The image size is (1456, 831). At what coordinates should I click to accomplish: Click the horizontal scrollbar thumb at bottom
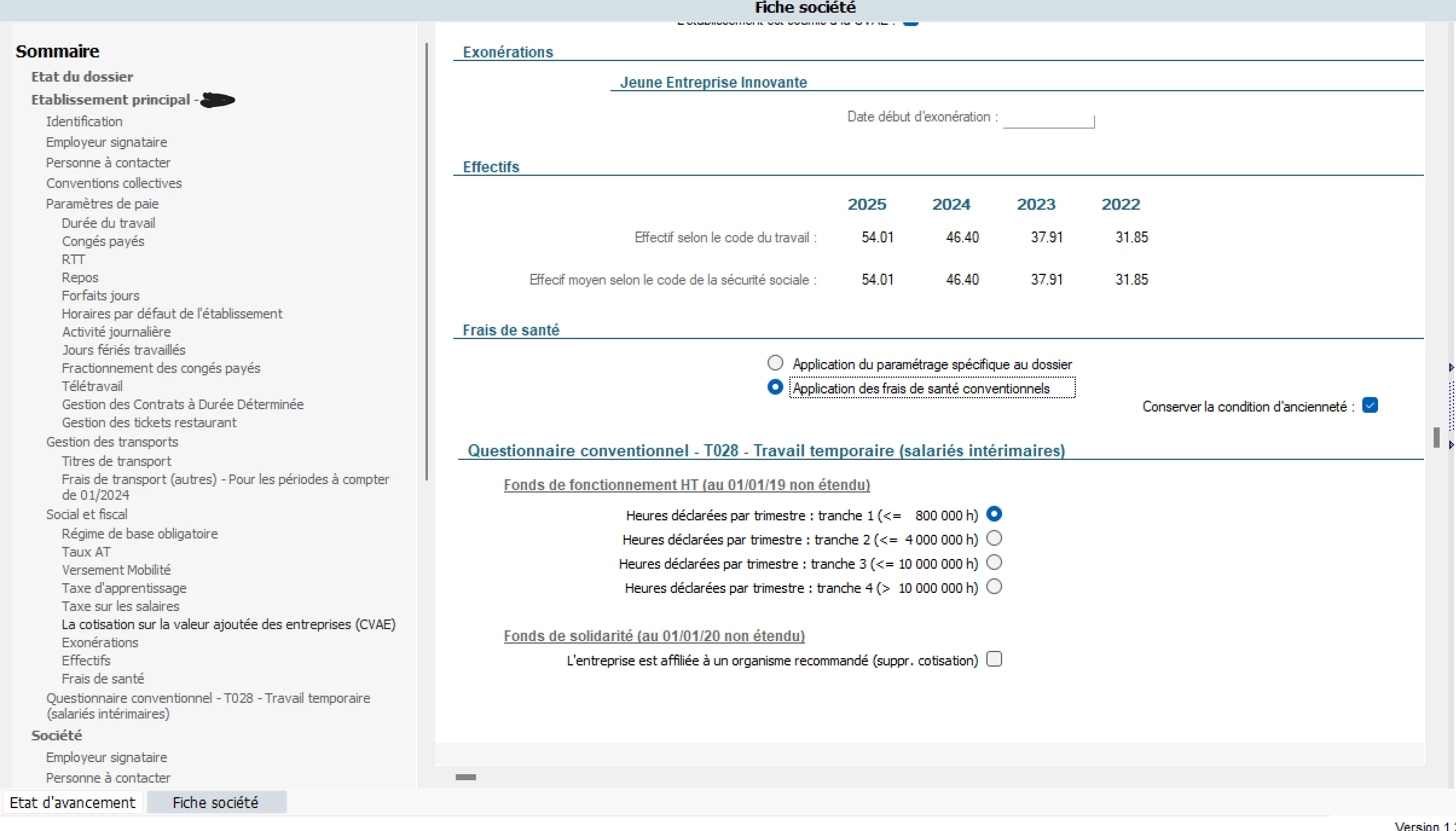tap(465, 777)
